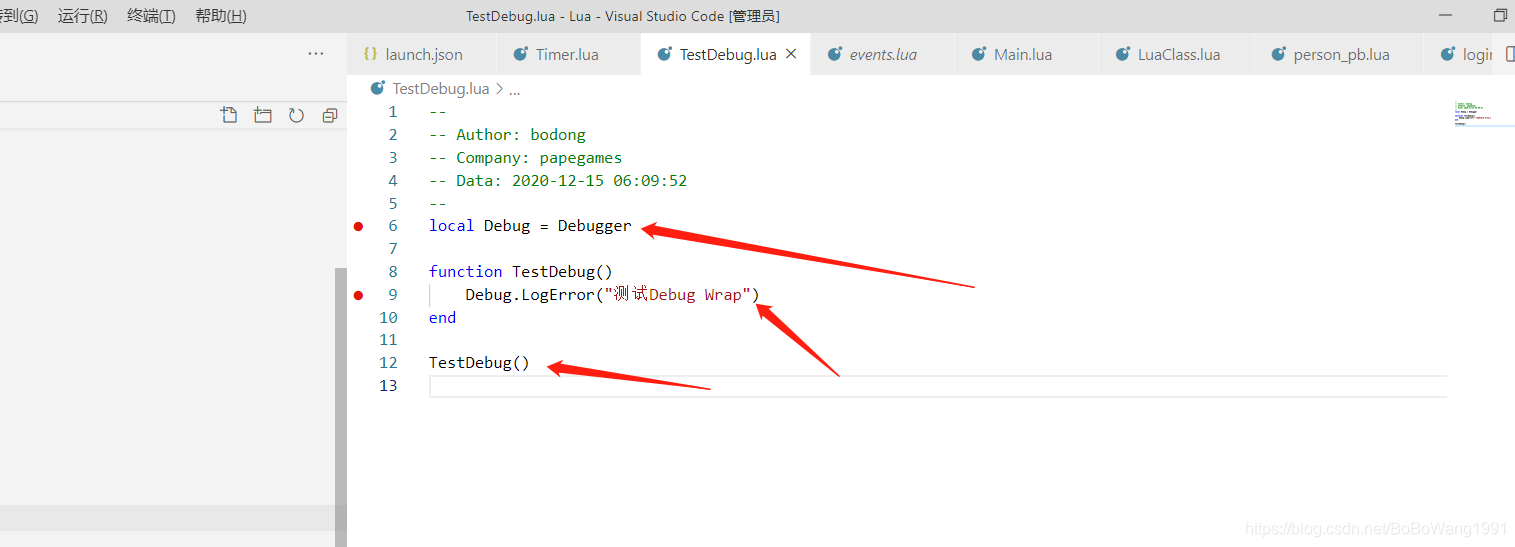
Task: Close the TestDebug.lua tab
Action: pos(791,54)
